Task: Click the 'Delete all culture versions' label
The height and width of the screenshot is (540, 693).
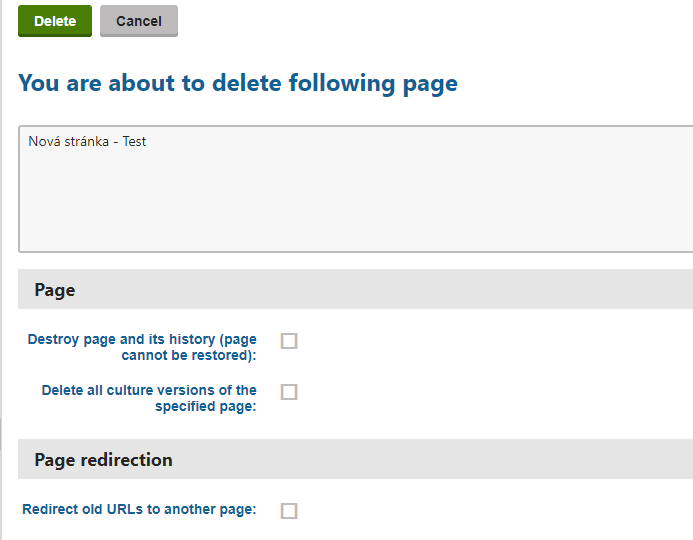Action: (x=149, y=390)
